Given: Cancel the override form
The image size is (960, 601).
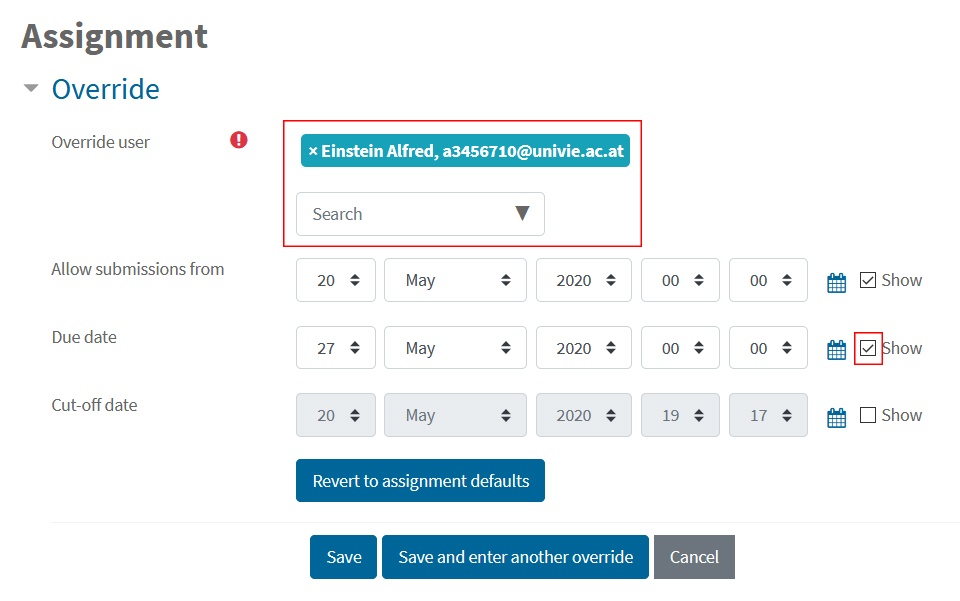Looking at the screenshot, I should [694, 557].
